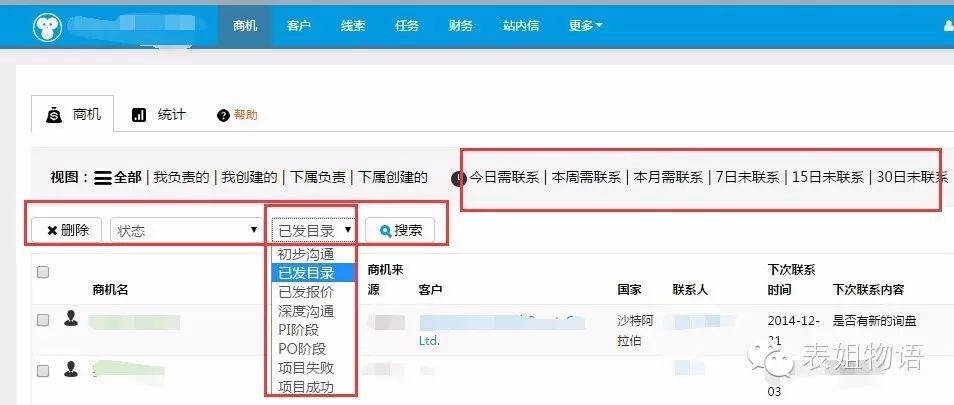Show the 全部 view
954x405 pixels.
point(127,178)
